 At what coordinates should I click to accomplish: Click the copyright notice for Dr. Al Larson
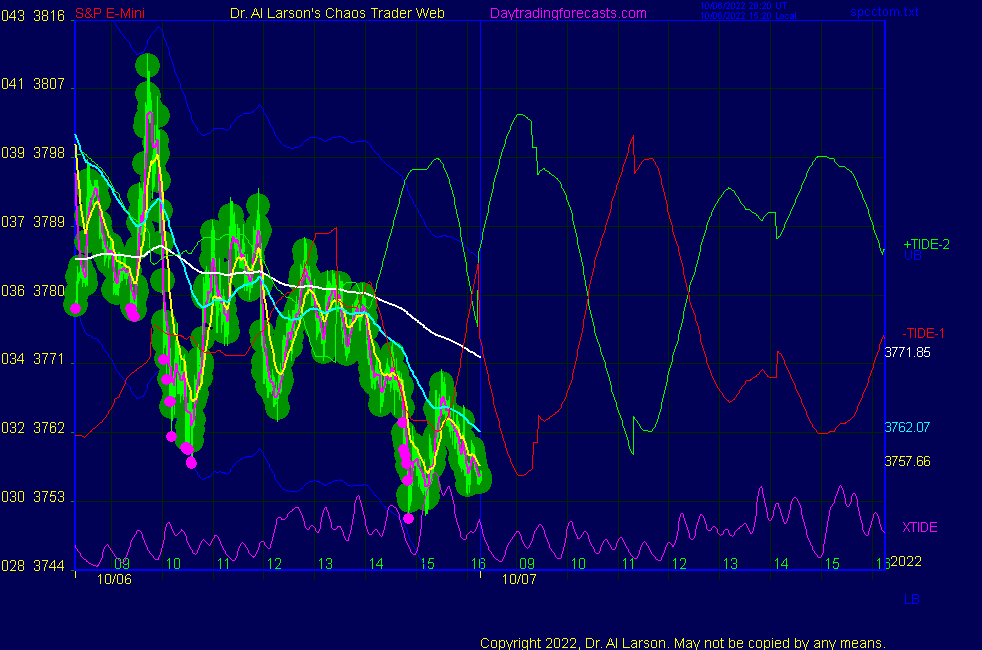683,643
